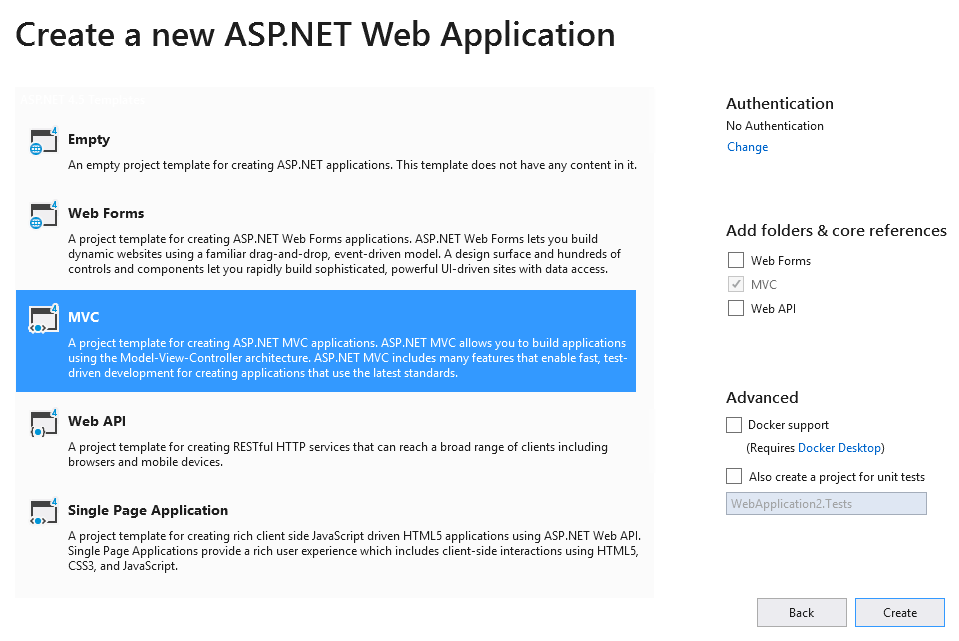Image resolution: width=959 pixels, height=641 pixels.
Task: Click the Web API template icon
Action: 43,423
